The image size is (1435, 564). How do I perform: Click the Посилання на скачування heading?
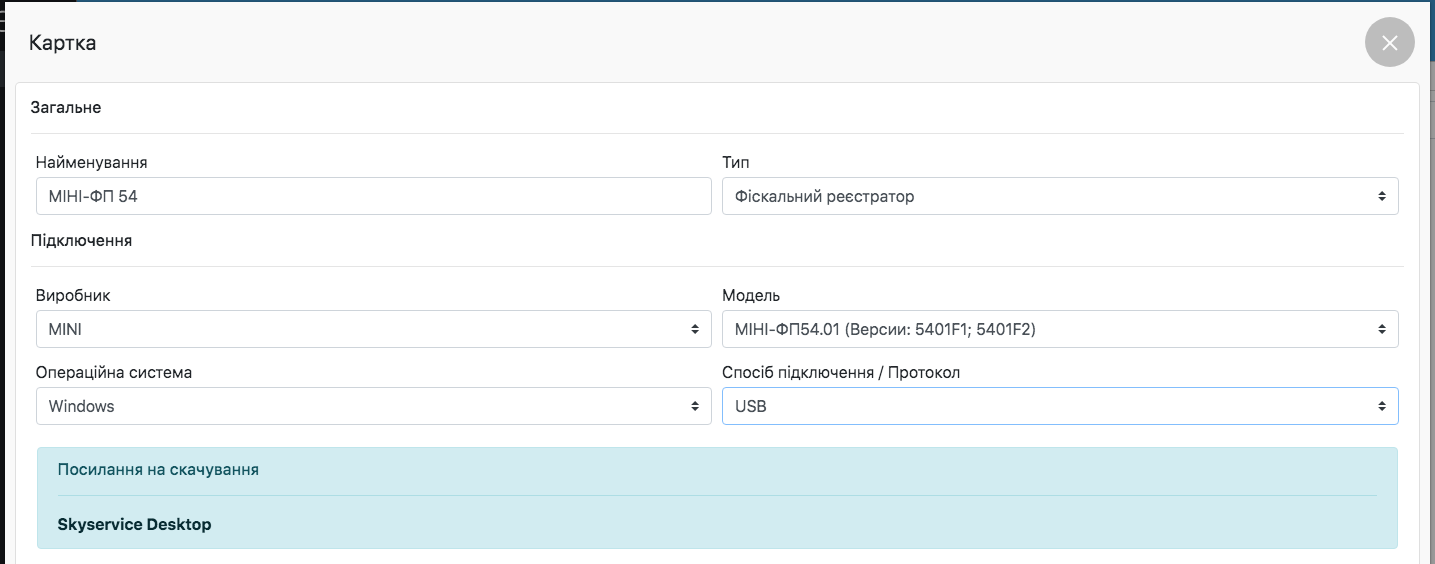click(x=158, y=470)
